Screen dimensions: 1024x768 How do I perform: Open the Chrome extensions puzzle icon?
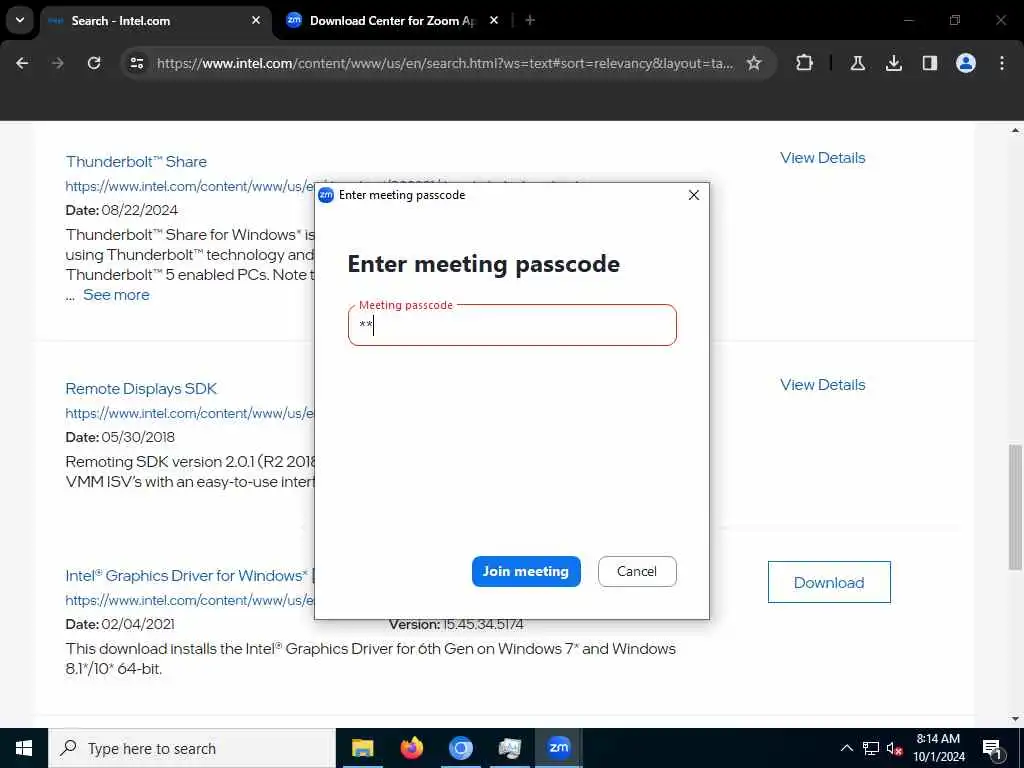coord(805,63)
